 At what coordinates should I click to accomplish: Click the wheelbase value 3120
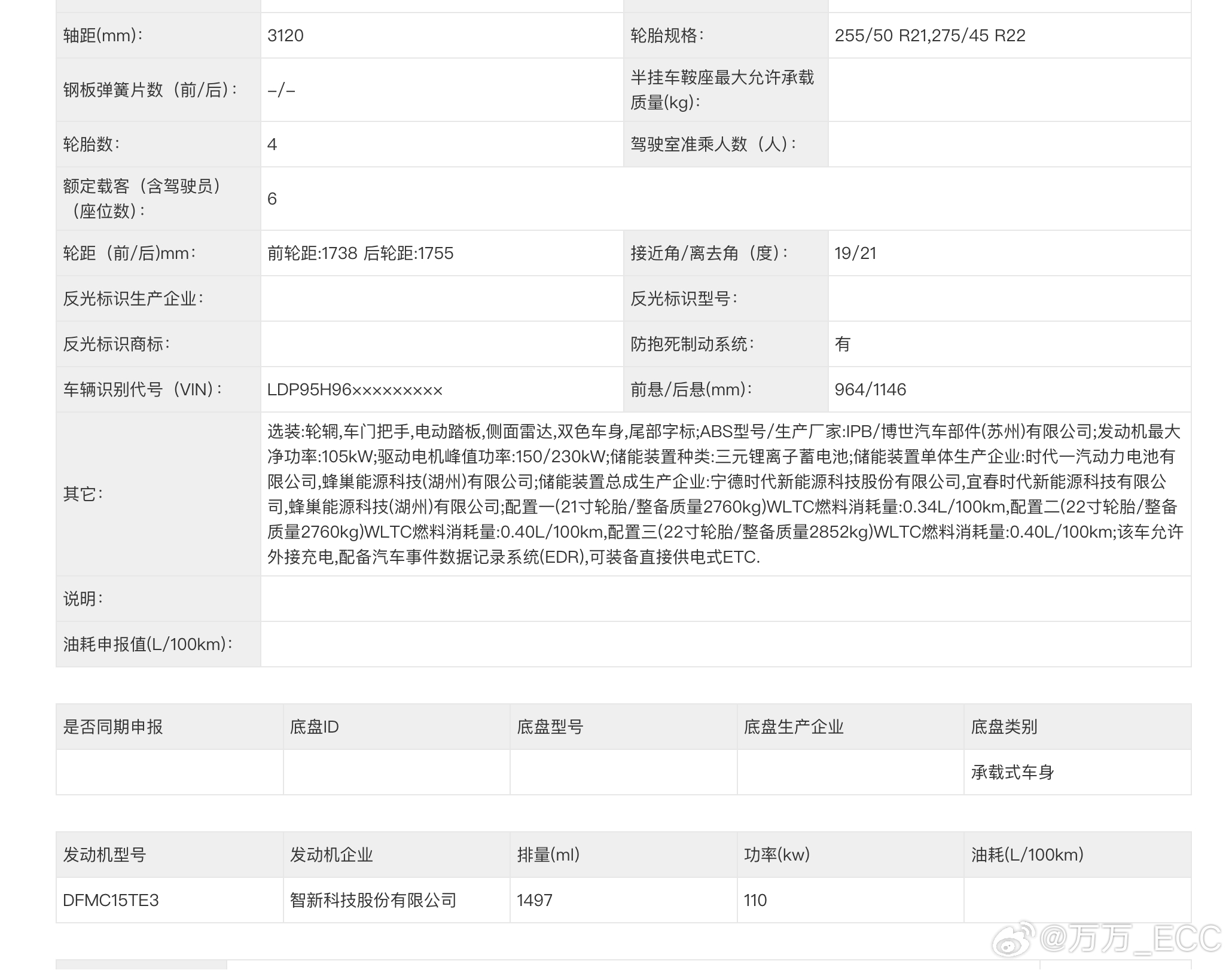pos(285,36)
